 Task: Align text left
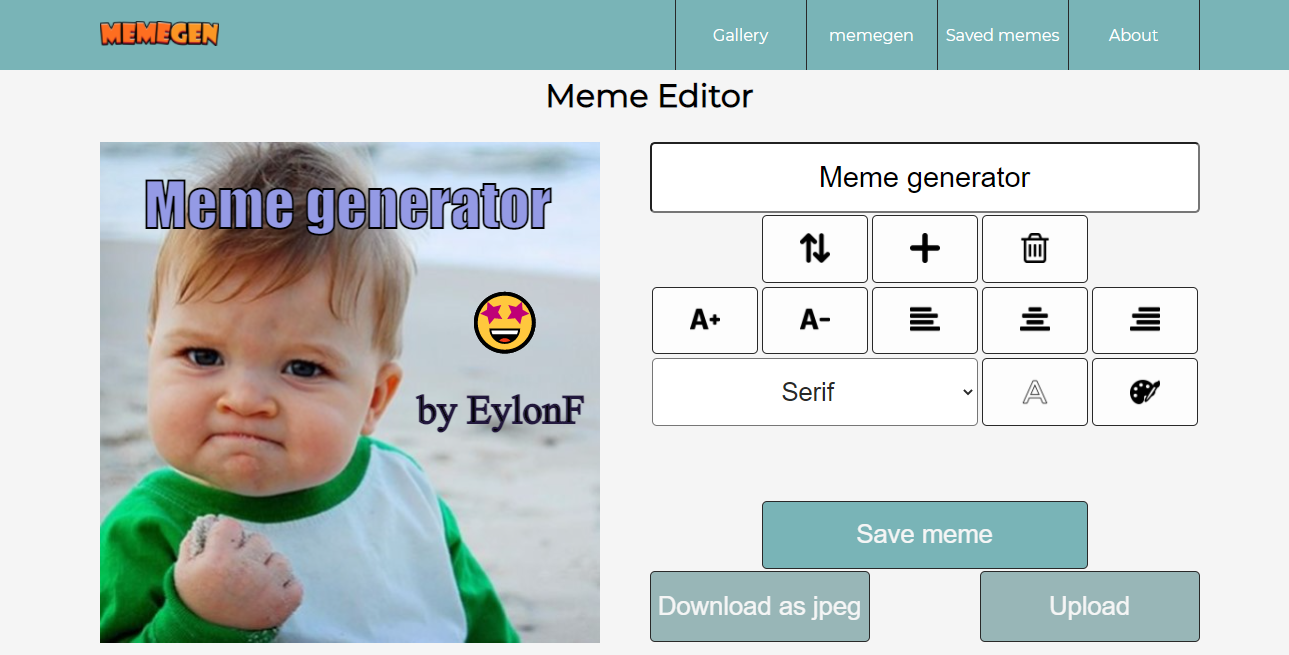tap(925, 320)
